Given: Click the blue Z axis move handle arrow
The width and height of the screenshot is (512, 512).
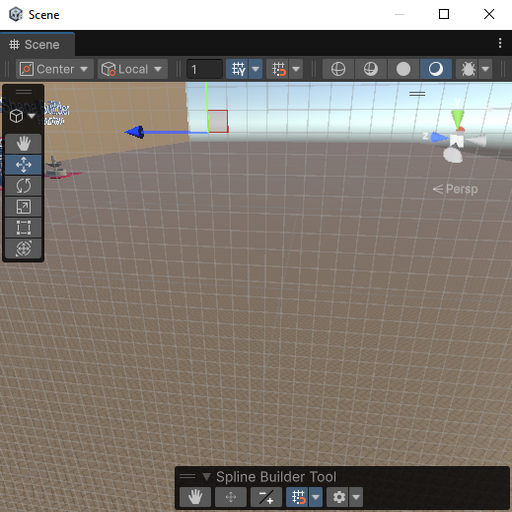Looking at the screenshot, I should click(135, 132).
